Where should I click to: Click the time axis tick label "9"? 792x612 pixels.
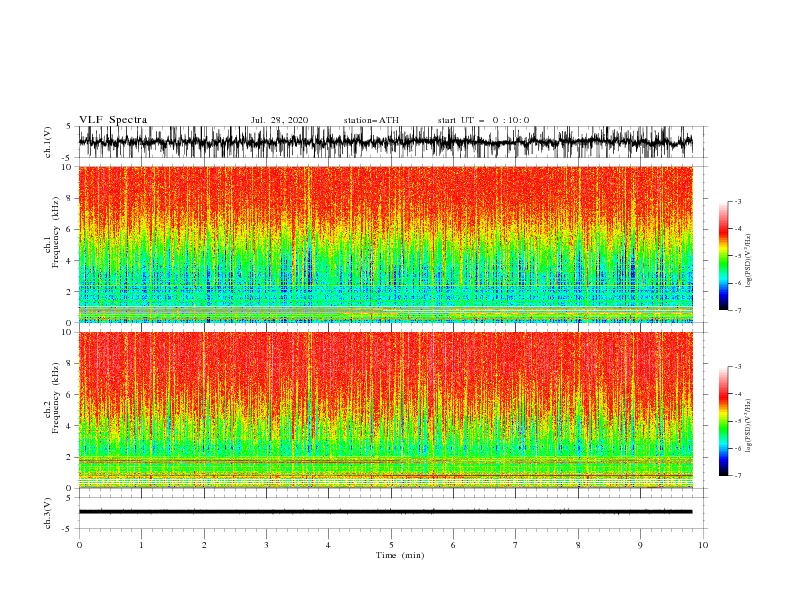640,545
